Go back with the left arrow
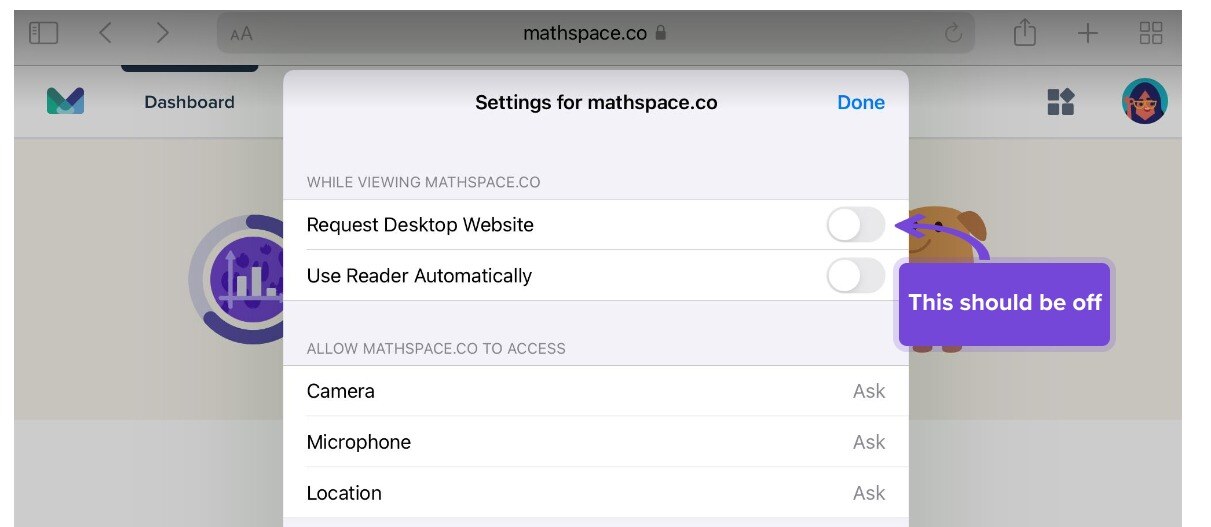The width and height of the screenshot is (1211, 527). (105, 33)
